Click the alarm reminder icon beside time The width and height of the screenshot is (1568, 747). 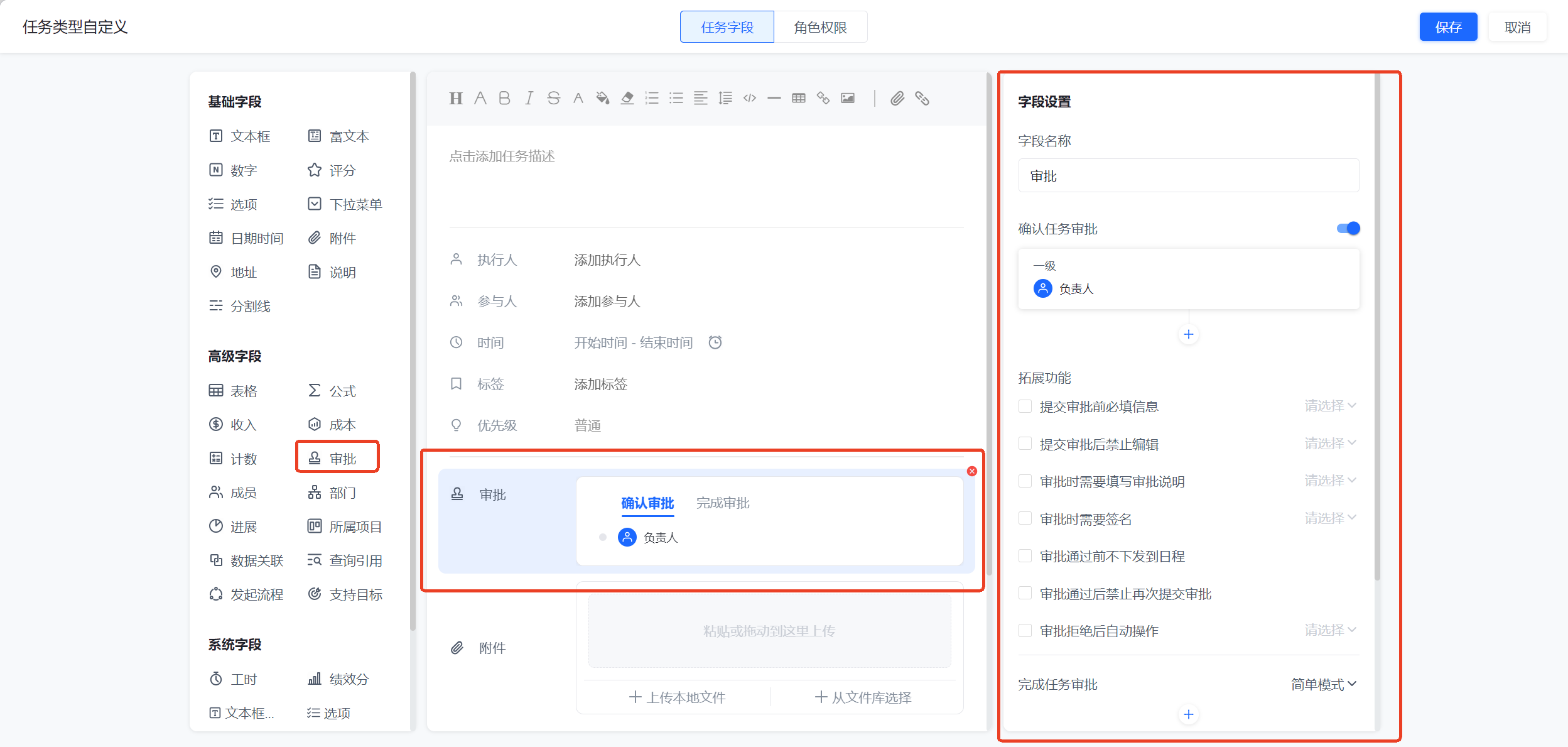pos(715,342)
